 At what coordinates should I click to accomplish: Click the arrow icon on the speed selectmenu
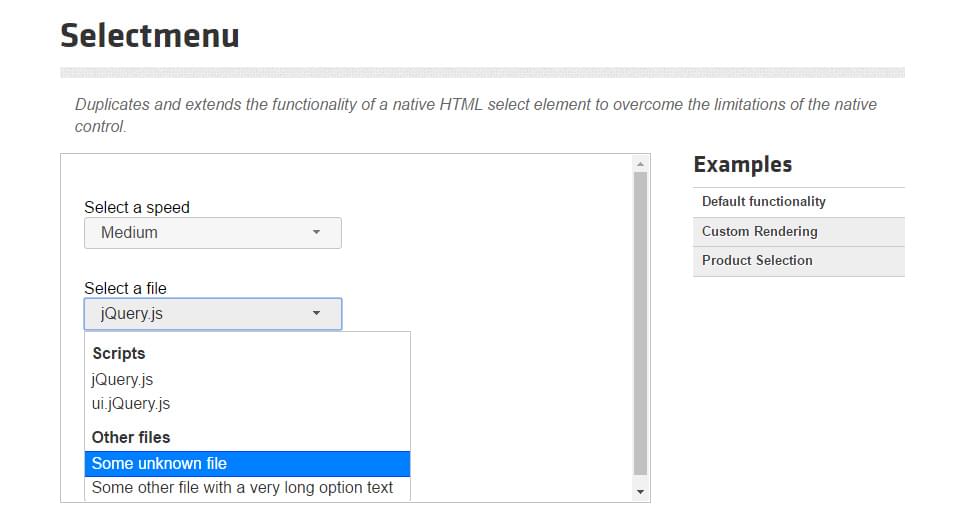point(316,233)
